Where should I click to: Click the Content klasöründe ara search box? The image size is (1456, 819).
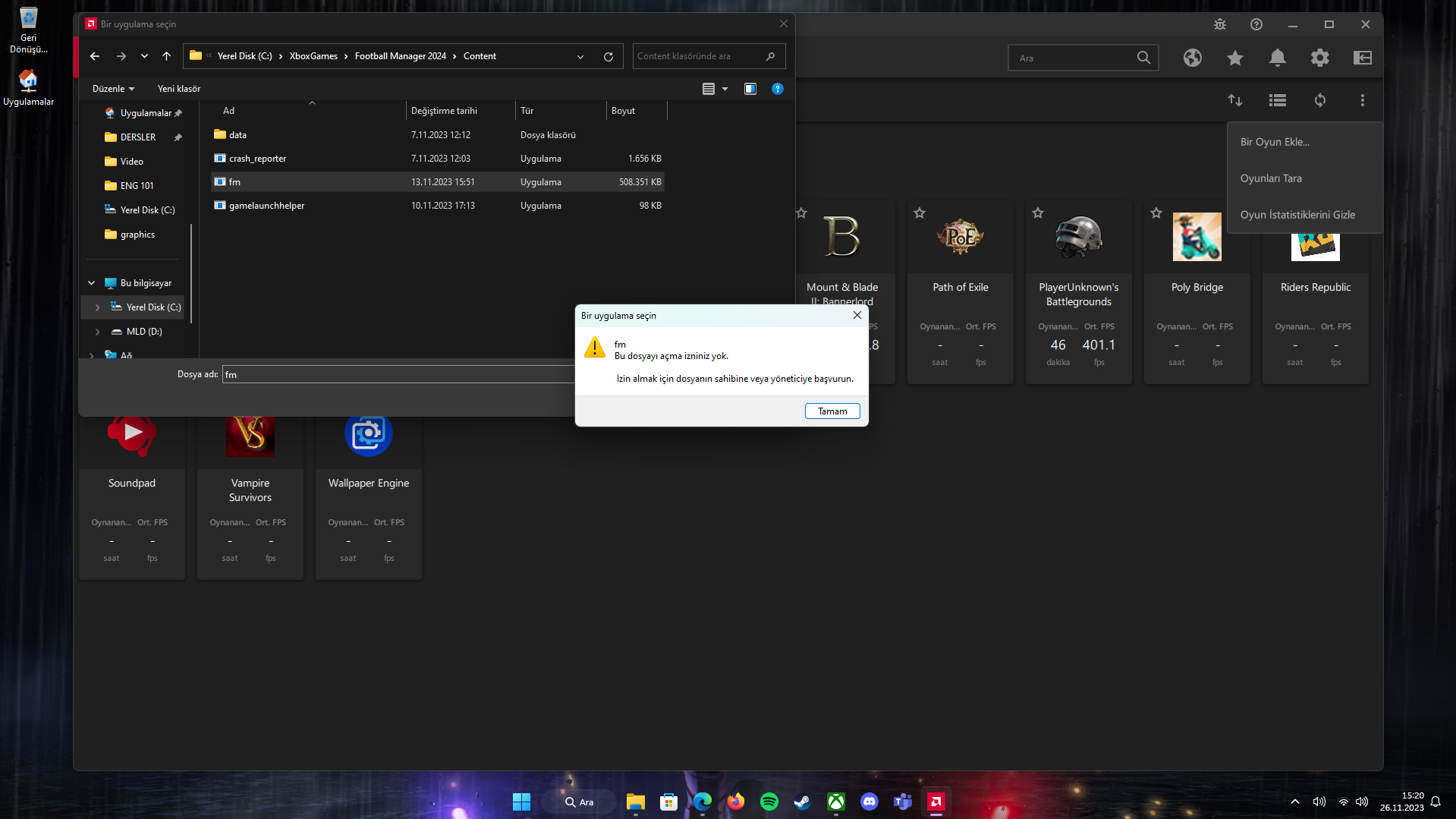click(x=709, y=56)
